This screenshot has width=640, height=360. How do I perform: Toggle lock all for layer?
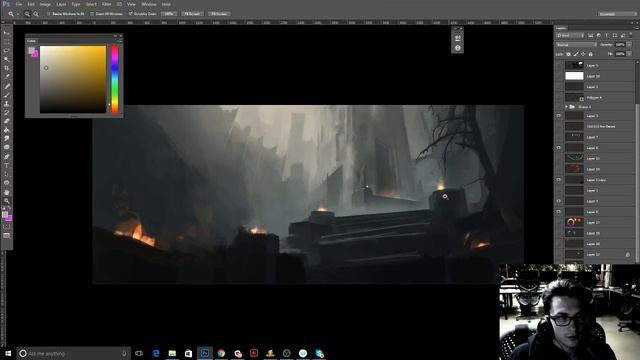click(x=591, y=54)
